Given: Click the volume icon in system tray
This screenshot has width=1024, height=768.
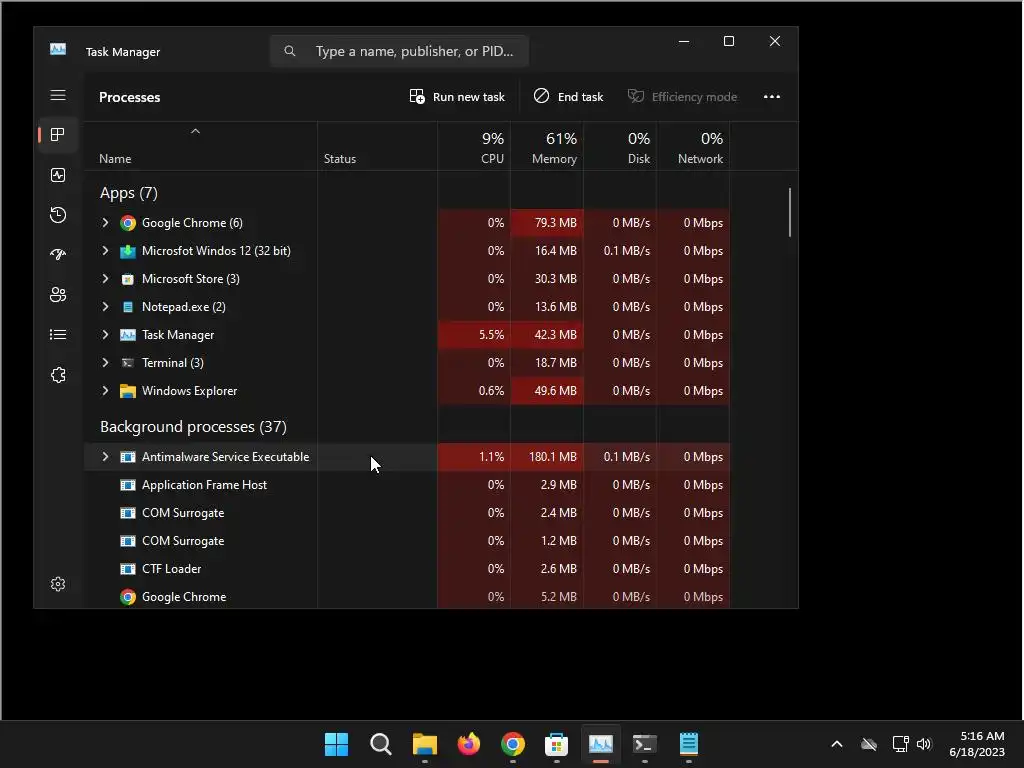Looking at the screenshot, I should pyautogui.click(x=924, y=744).
